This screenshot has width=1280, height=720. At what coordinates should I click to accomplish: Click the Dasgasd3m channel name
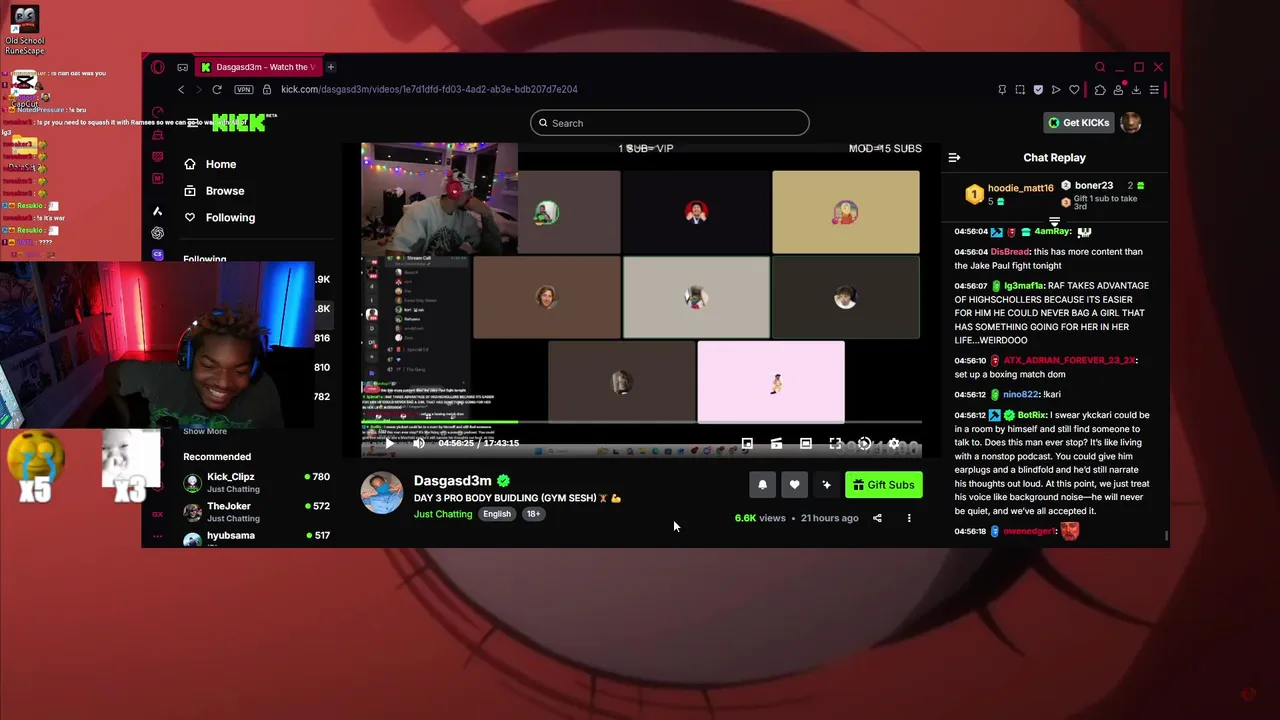(x=452, y=481)
